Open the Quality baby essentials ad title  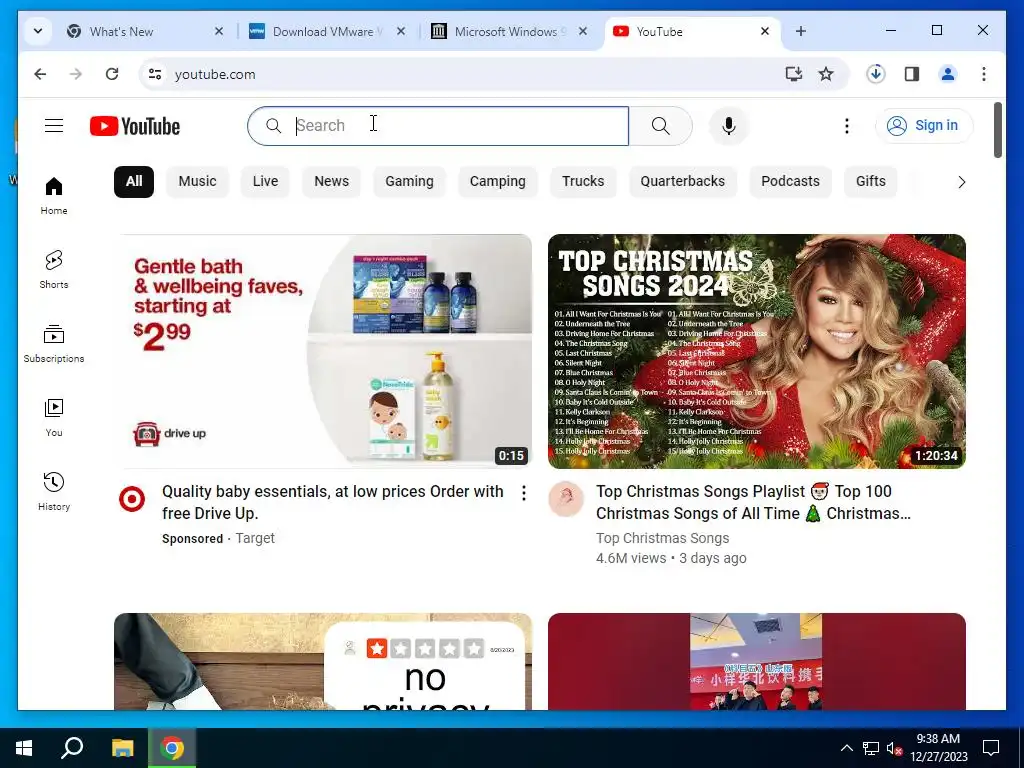click(x=332, y=502)
